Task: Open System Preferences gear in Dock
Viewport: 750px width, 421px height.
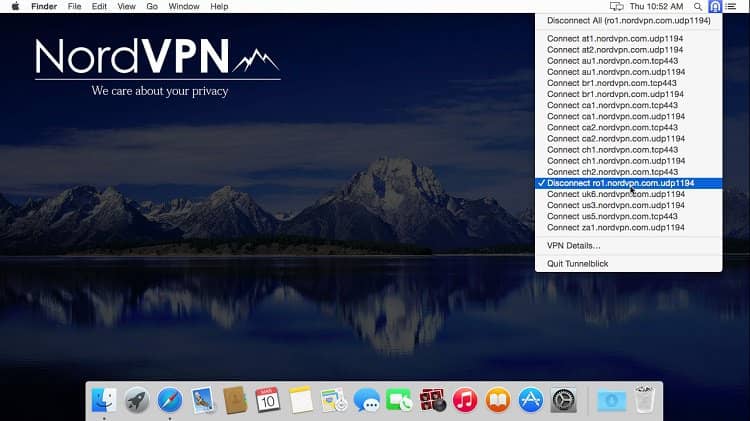Action: click(564, 400)
